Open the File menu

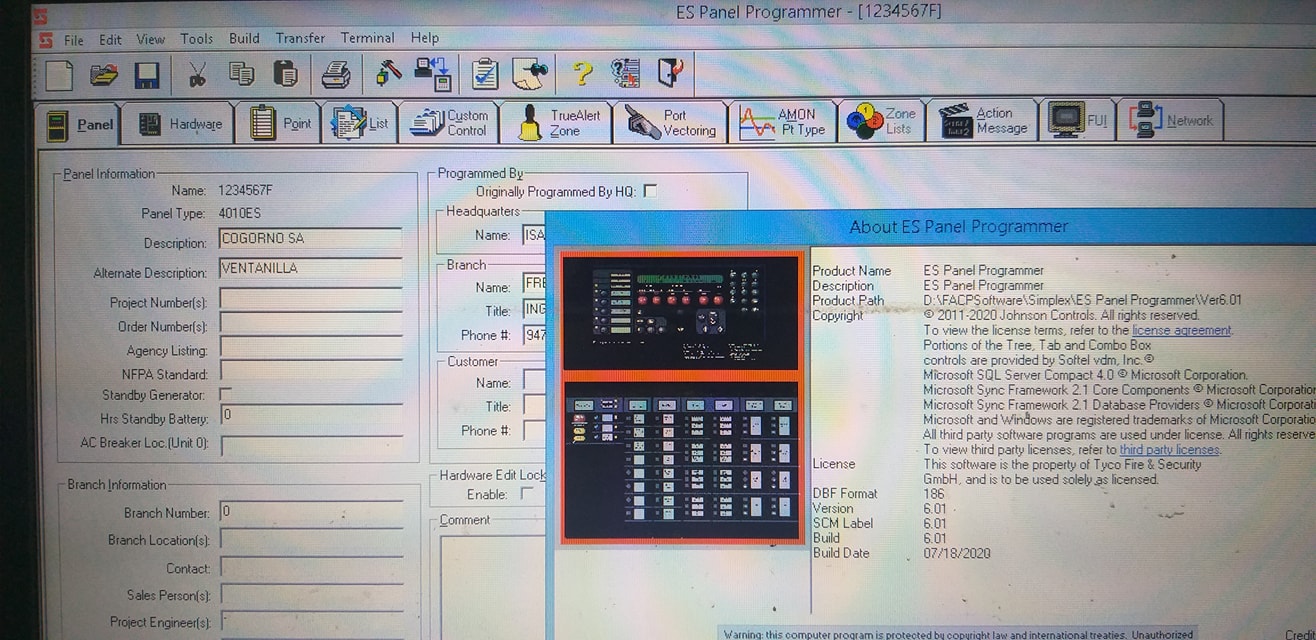[74, 40]
